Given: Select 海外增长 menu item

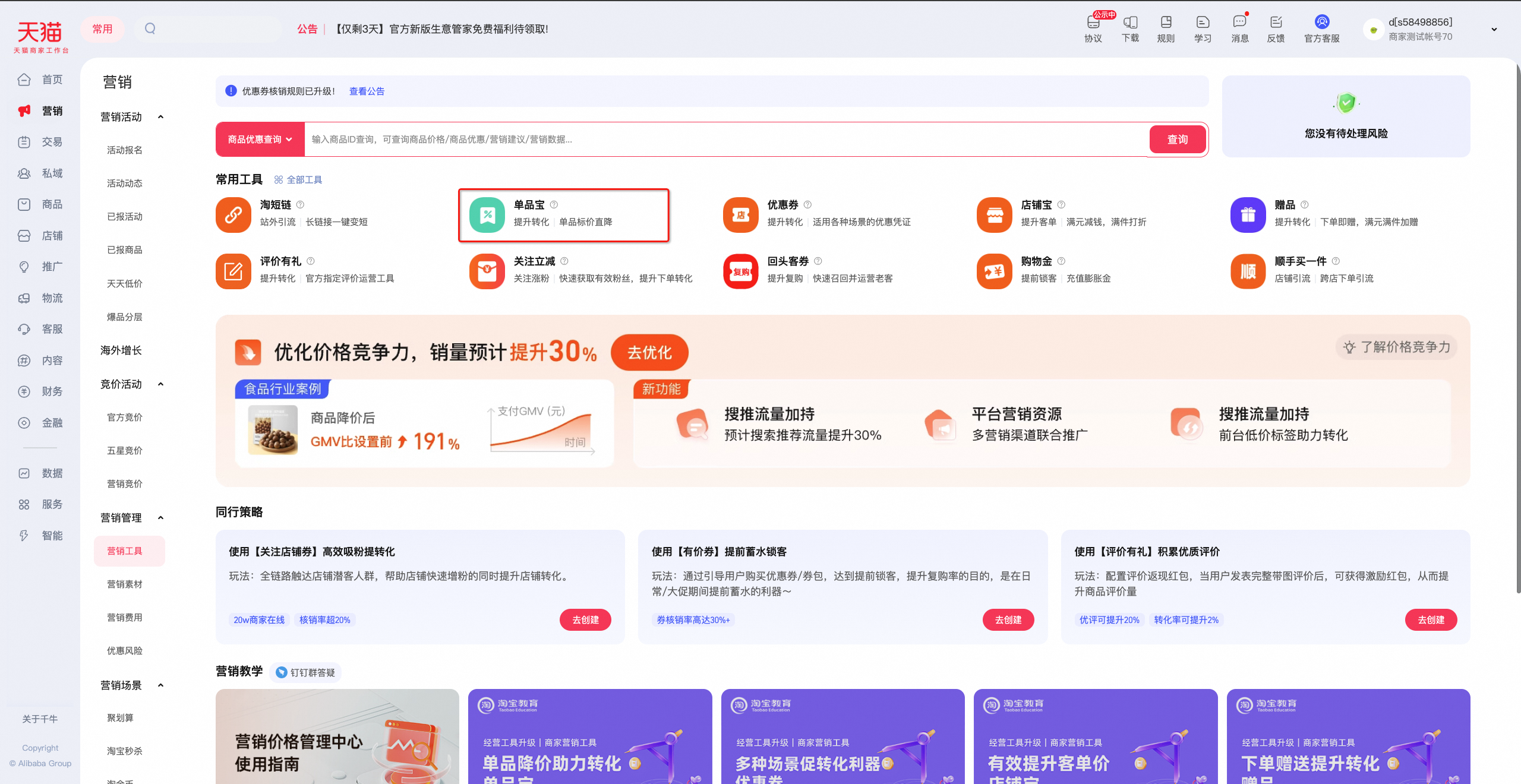Looking at the screenshot, I should coord(121,350).
